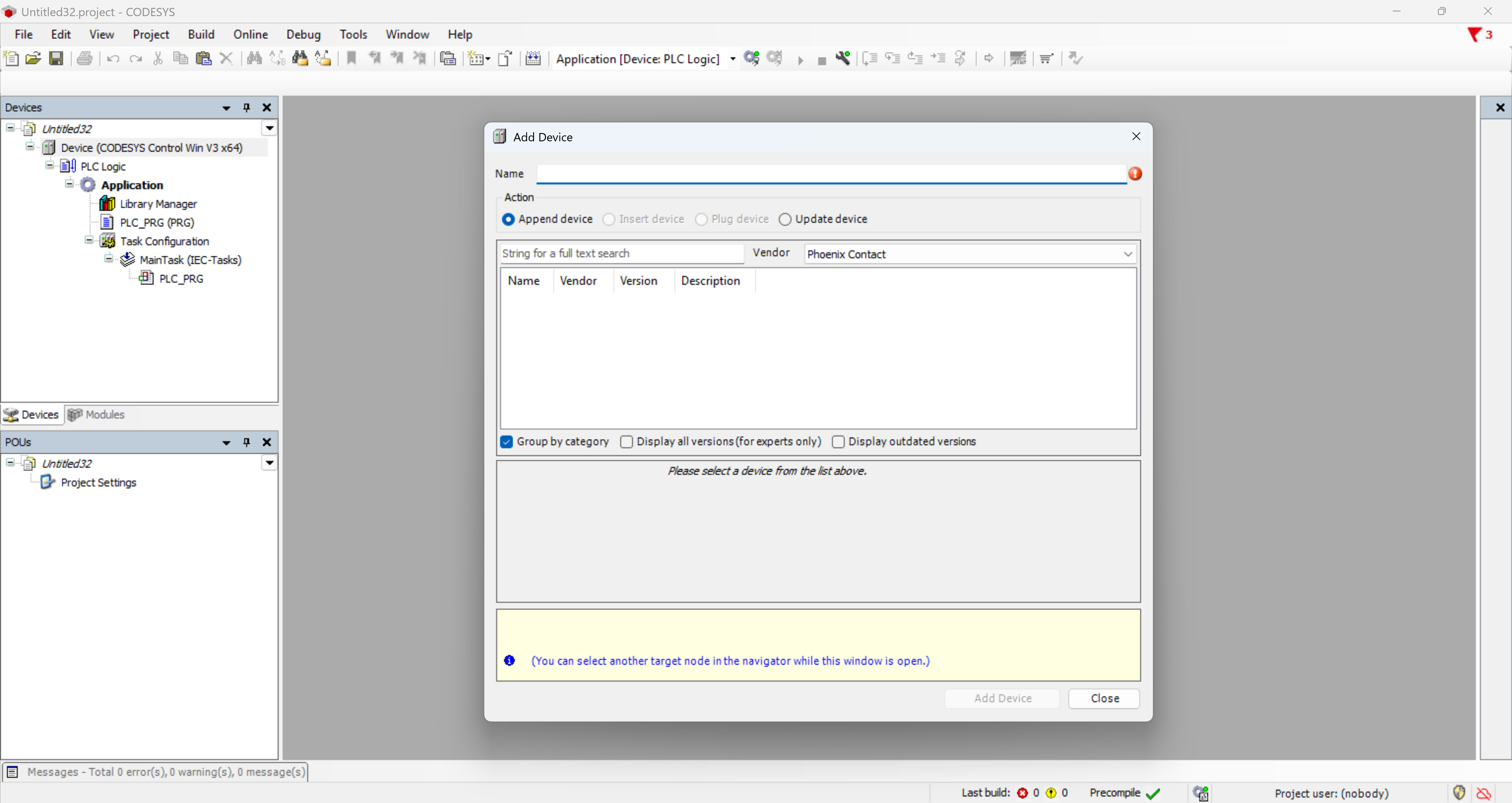Click the Print icon in toolbar
Screen dimensions: 1512x803
click(x=85, y=58)
